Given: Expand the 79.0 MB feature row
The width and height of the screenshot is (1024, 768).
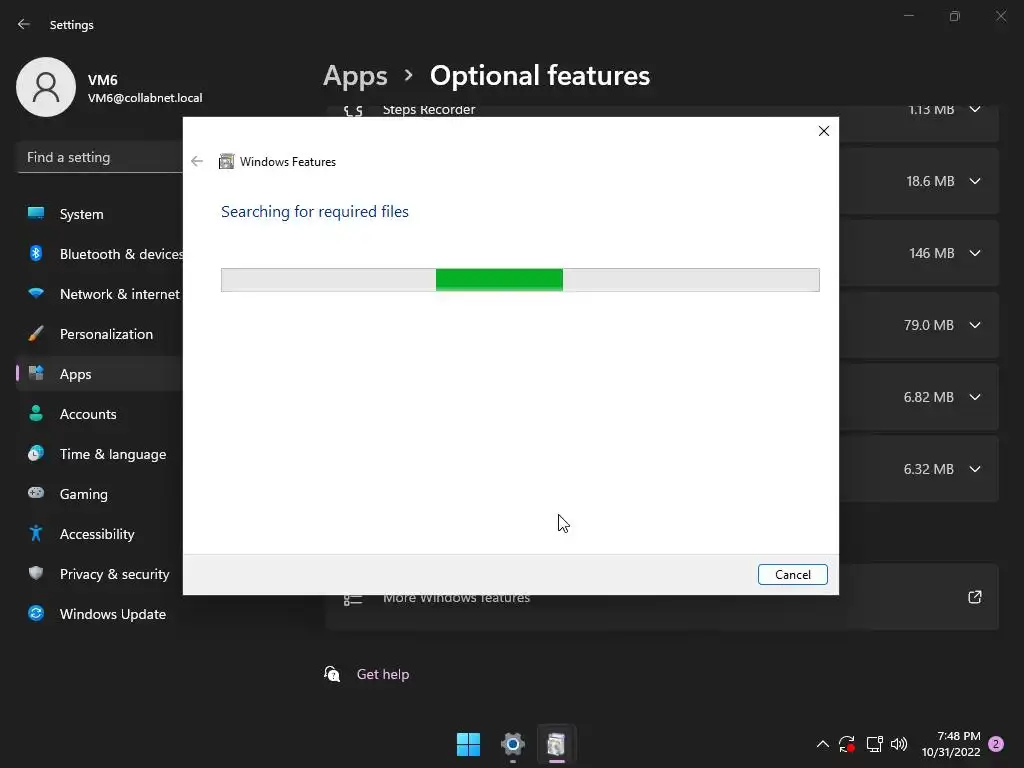Looking at the screenshot, I should tap(974, 325).
